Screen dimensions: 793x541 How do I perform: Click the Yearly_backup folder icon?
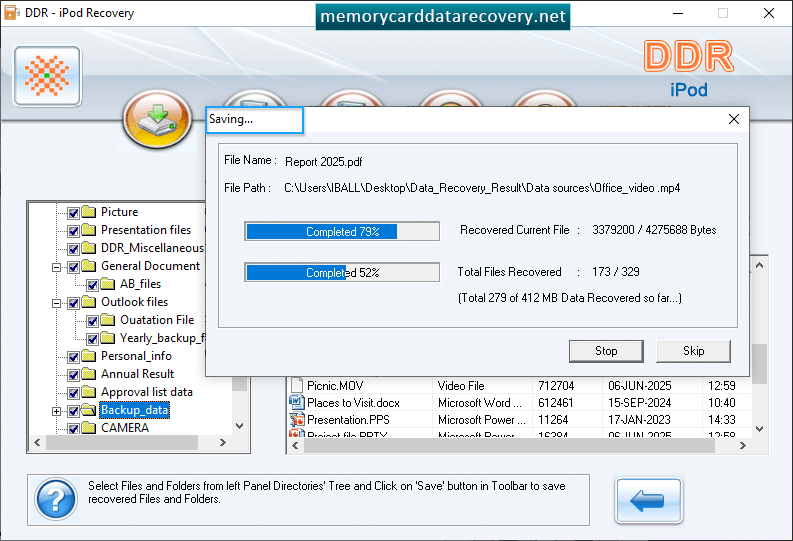pos(108,338)
